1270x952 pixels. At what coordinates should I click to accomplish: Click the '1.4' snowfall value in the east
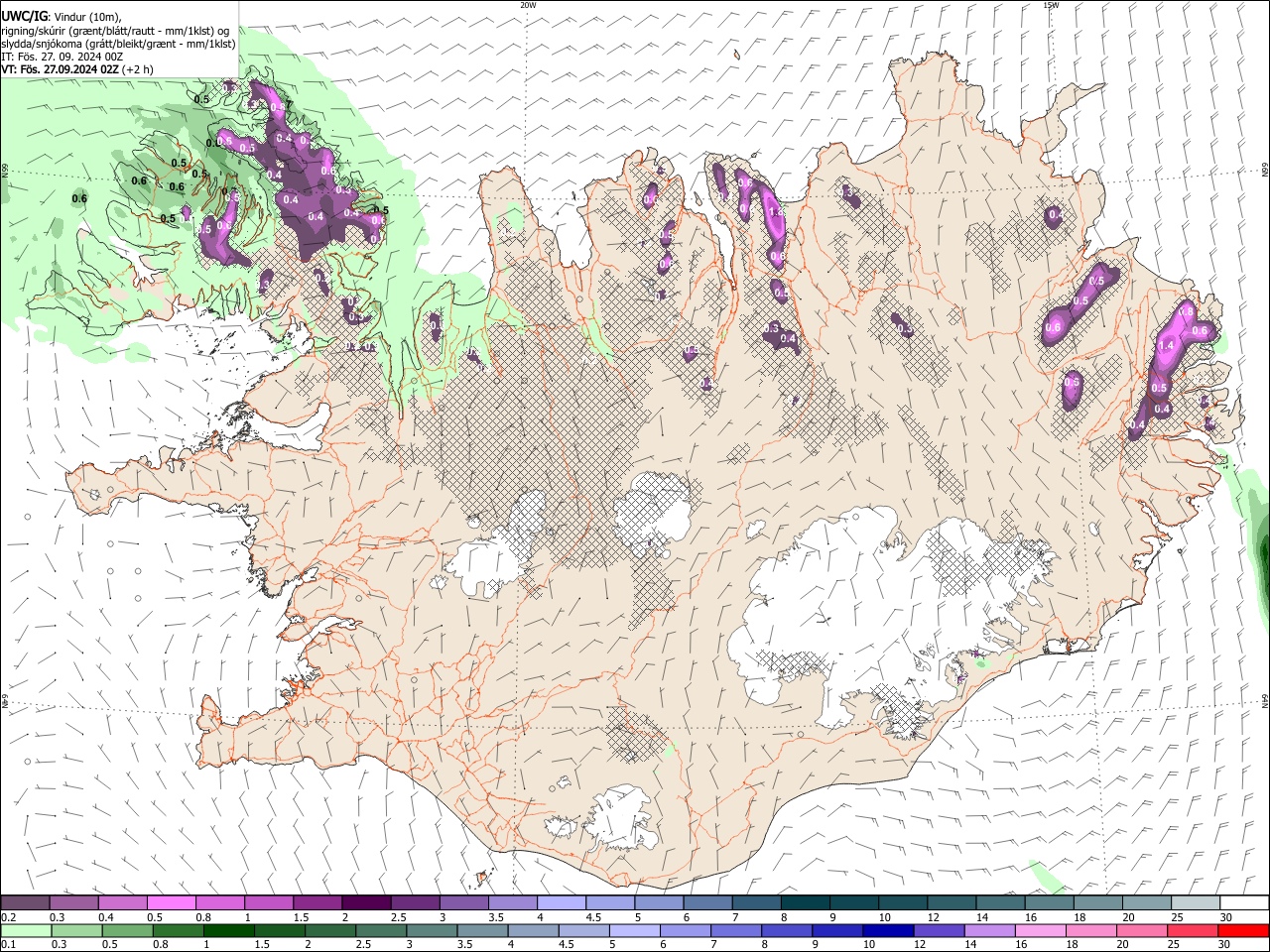[x=1166, y=345]
